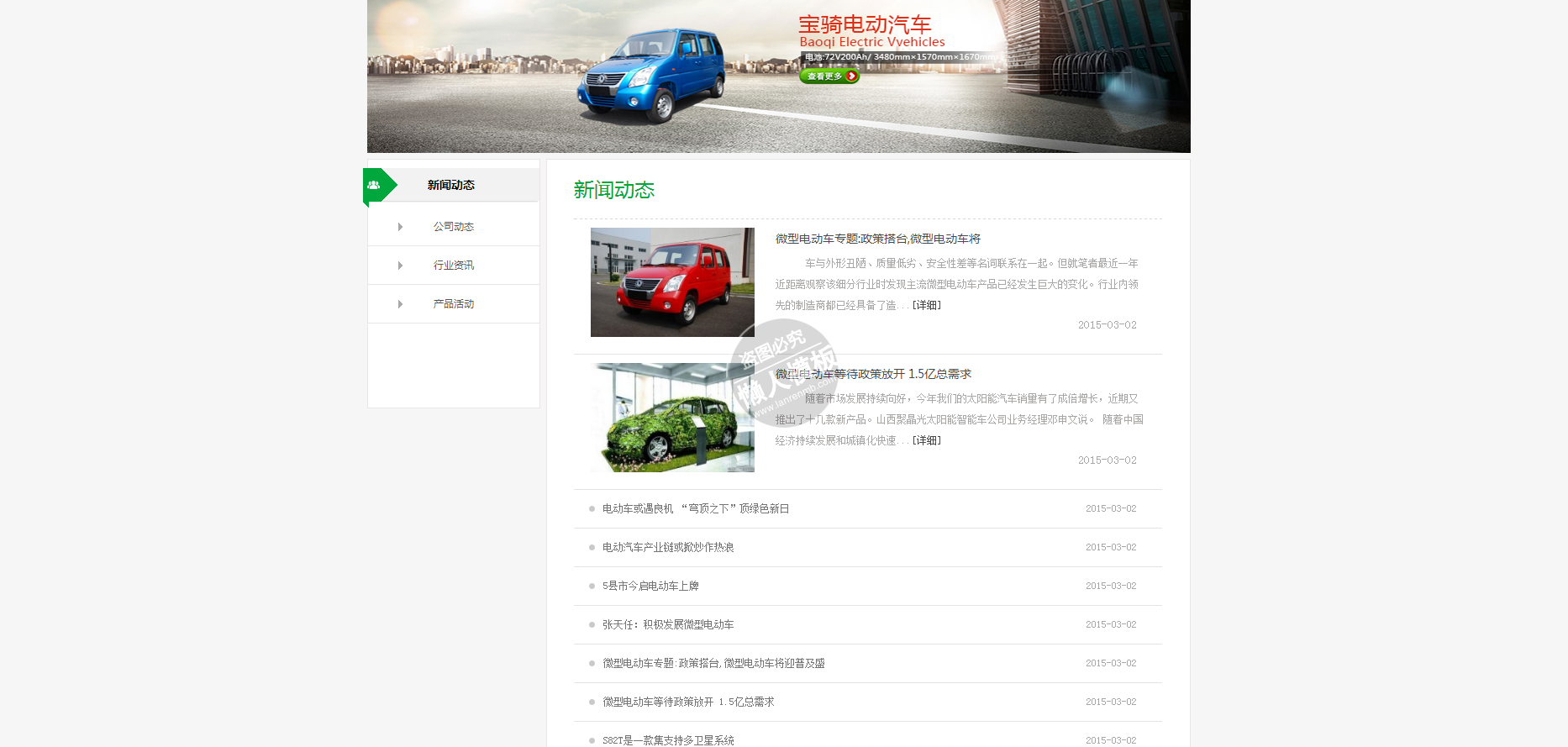Open the 公司动态 sidebar category
The width and height of the screenshot is (1568, 747).
tap(454, 227)
